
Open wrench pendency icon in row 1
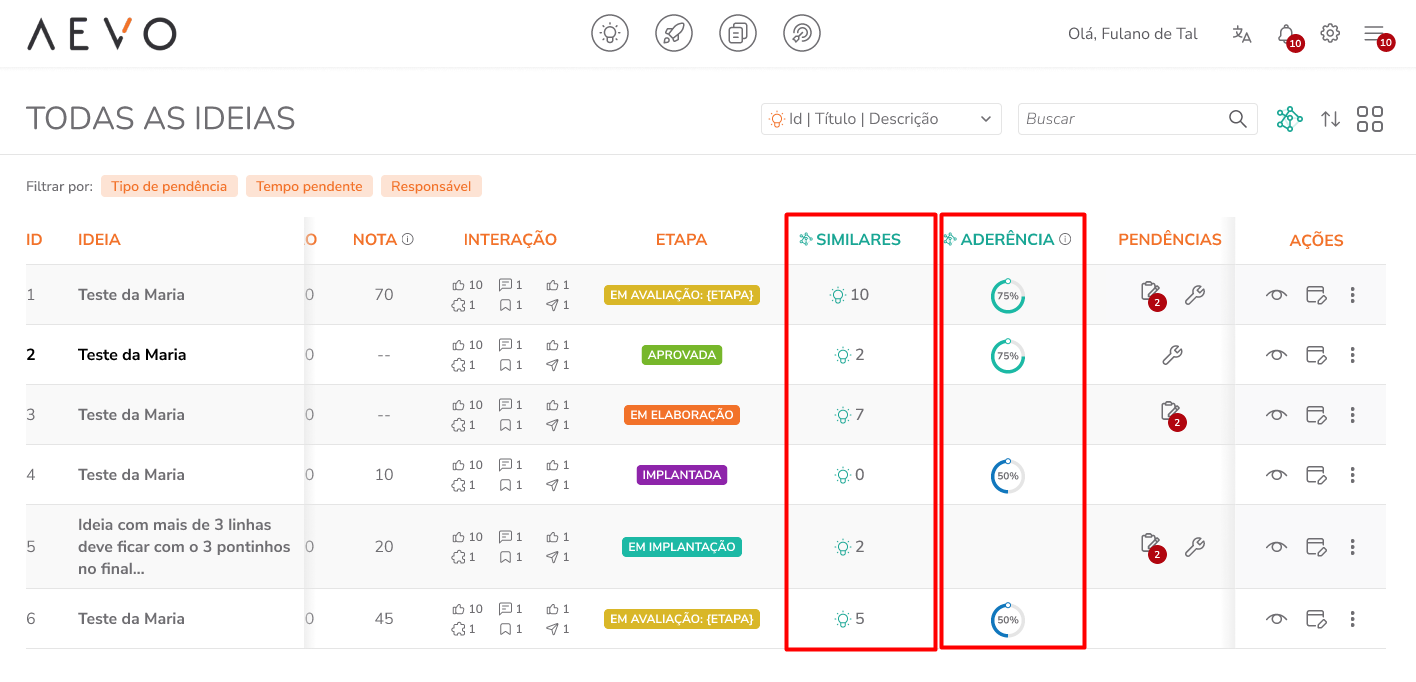coord(1194,295)
